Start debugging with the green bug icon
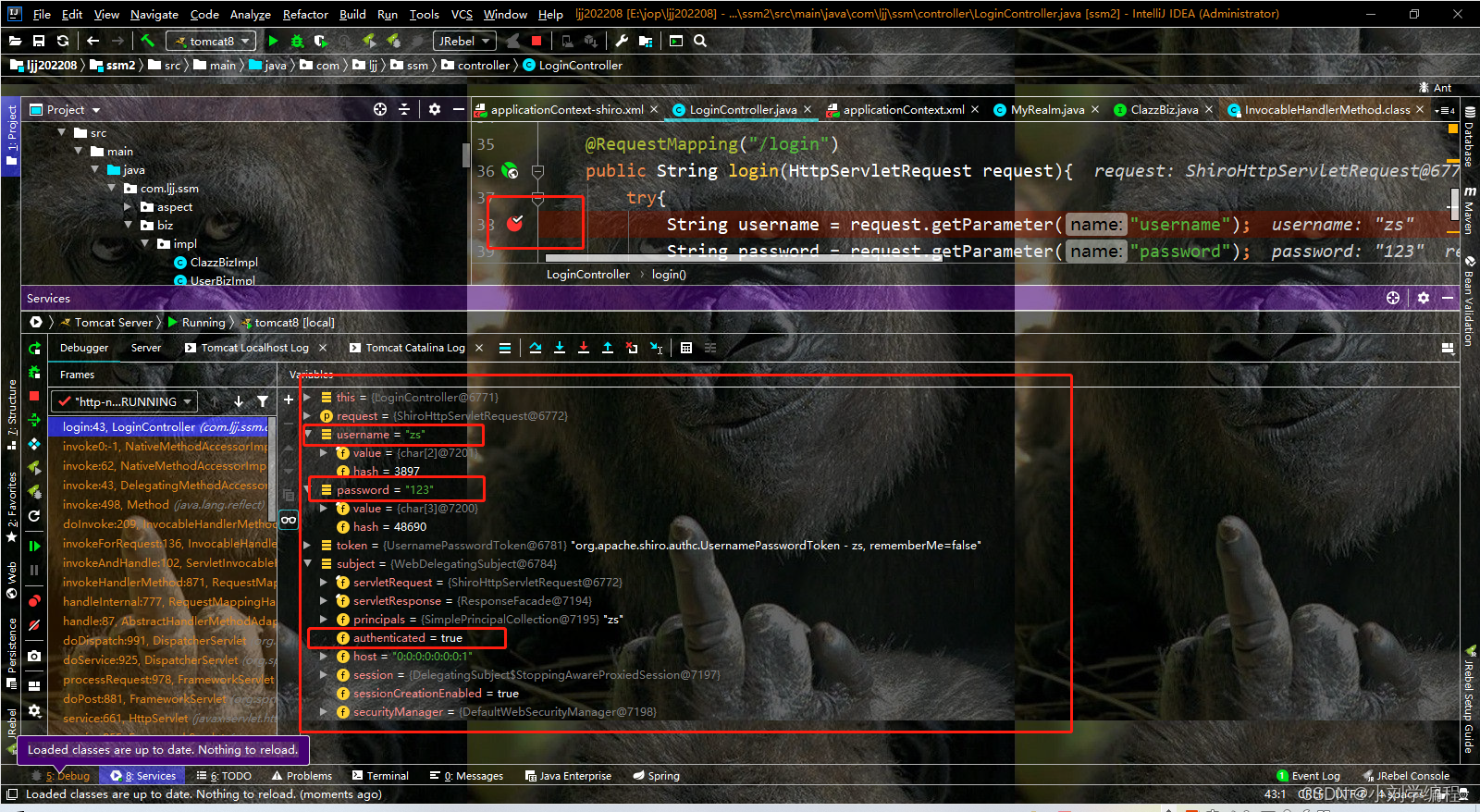This screenshot has height=812, width=1480. 297,41
